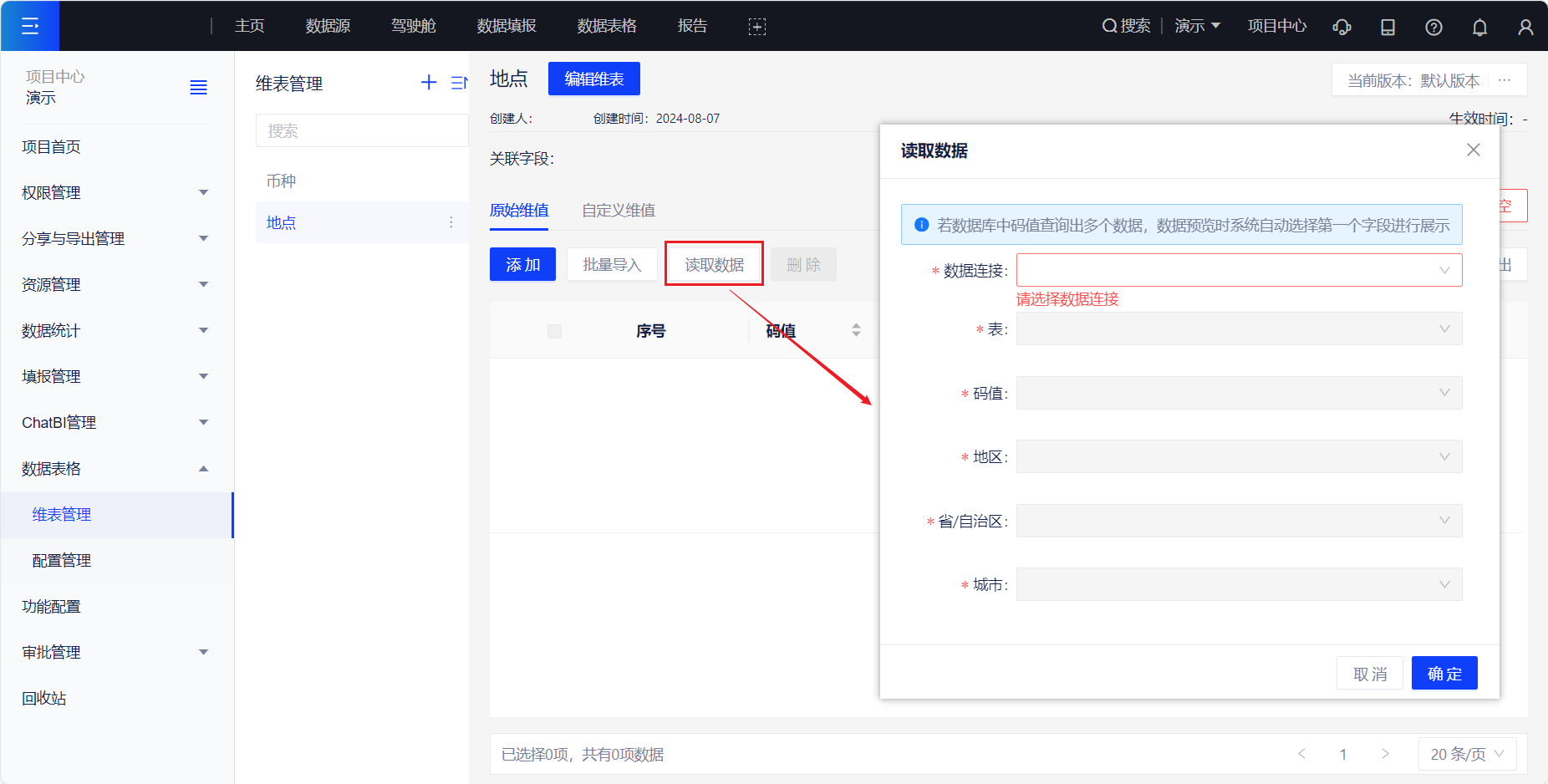Expand the 权限管理 sidebar menu
The width and height of the screenshot is (1548, 784).
pos(115,192)
